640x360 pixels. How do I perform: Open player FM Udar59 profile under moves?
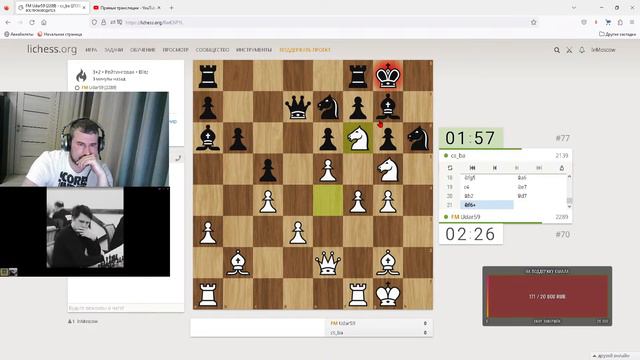pos(465,217)
